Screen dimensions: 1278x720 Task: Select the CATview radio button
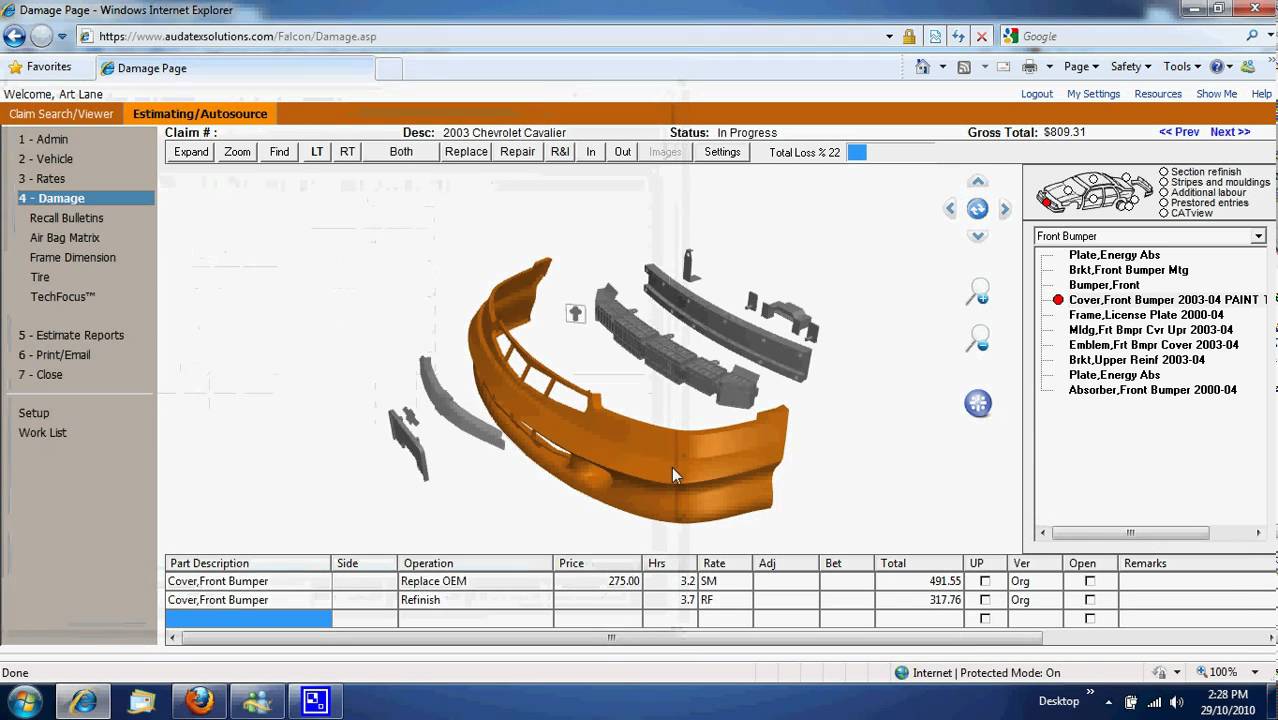coord(1164,213)
